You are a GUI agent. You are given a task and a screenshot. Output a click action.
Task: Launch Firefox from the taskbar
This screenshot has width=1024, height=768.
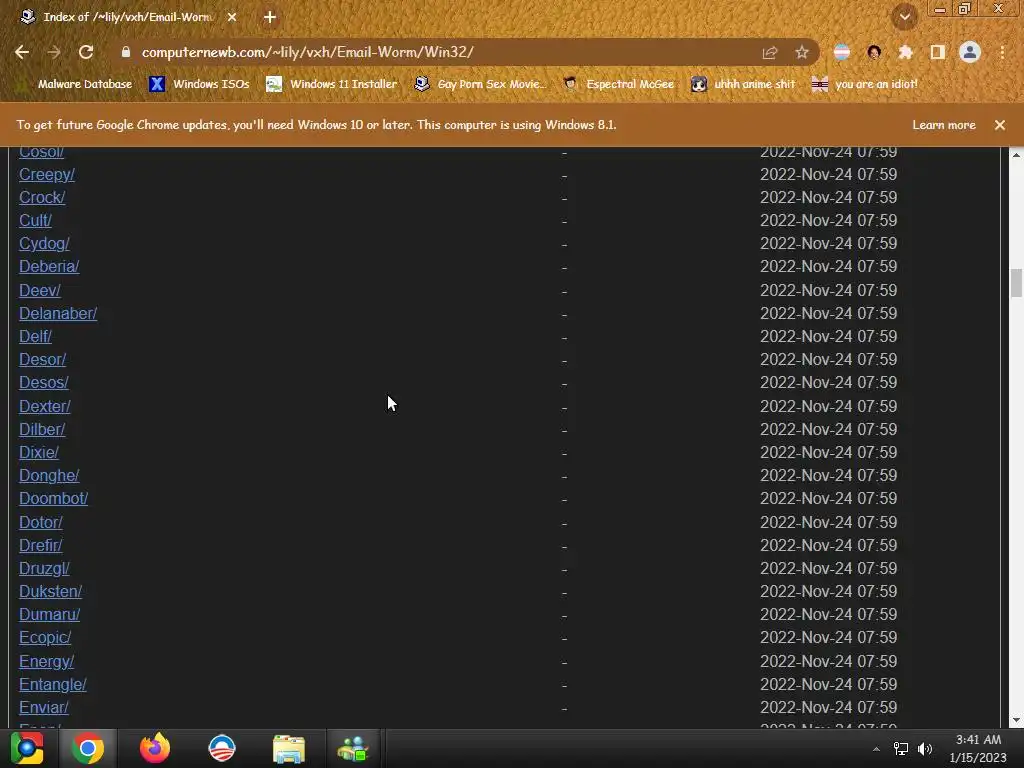pyautogui.click(x=155, y=748)
